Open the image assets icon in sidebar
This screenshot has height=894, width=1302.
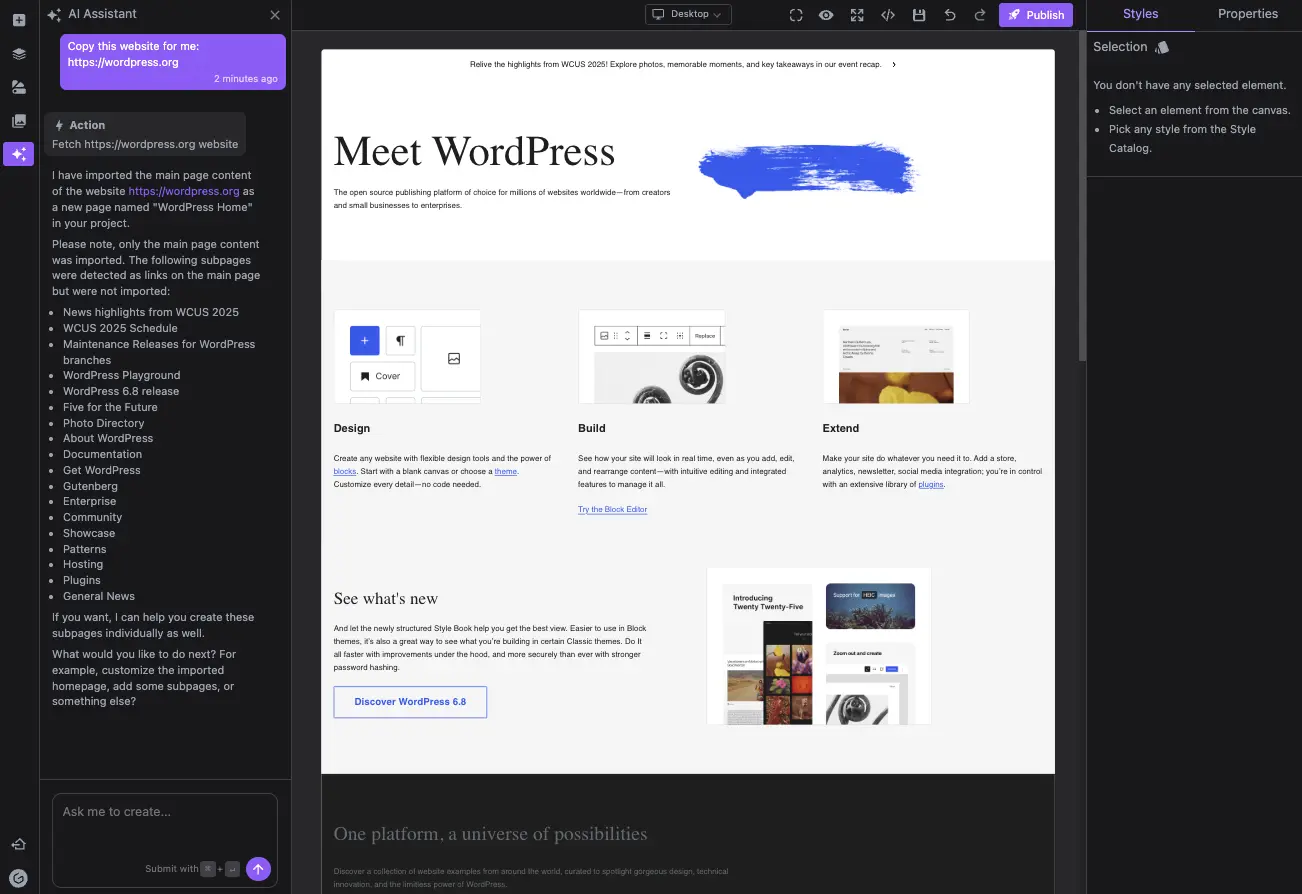click(18, 121)
